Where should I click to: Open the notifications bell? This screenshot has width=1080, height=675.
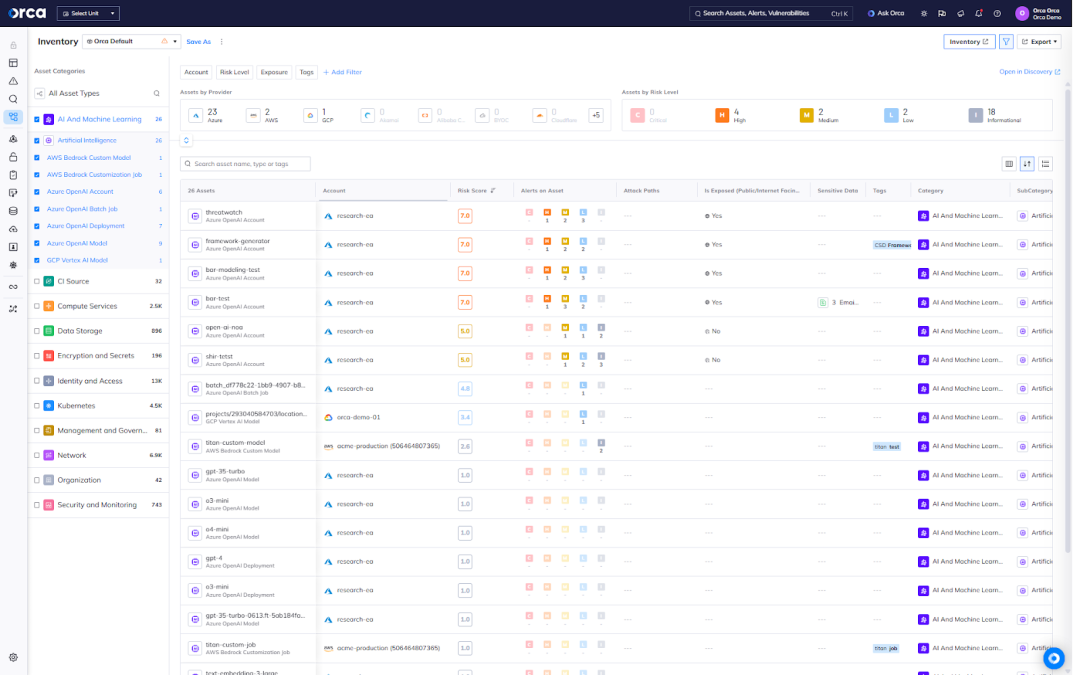pyautogui.click(x=978, y=13)
